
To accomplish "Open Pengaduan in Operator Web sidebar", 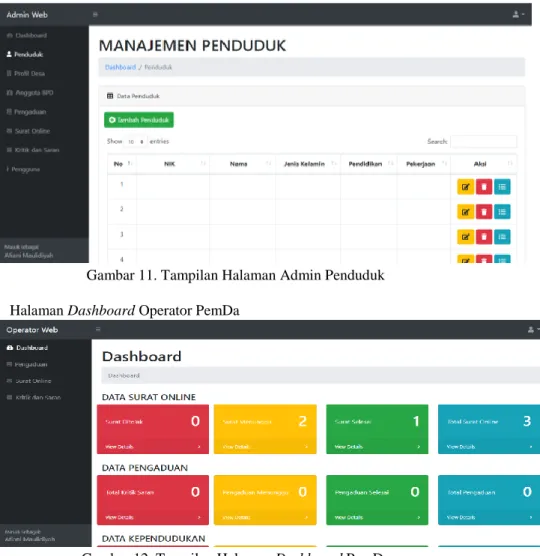I will click(27, 364).
